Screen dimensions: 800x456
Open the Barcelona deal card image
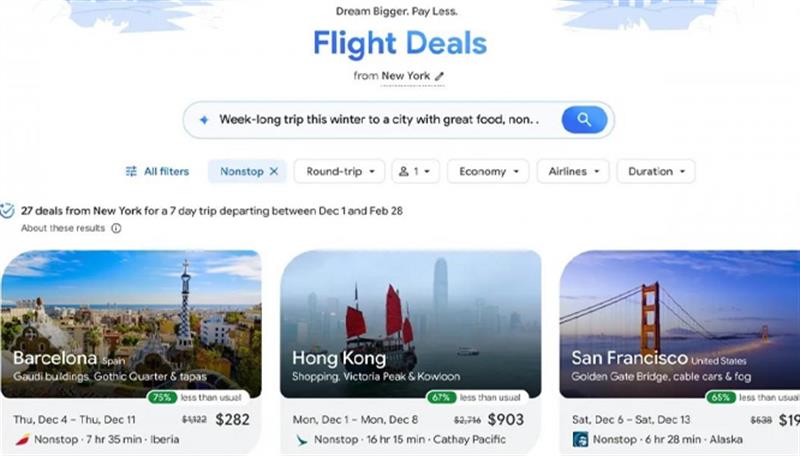point(131,324)
